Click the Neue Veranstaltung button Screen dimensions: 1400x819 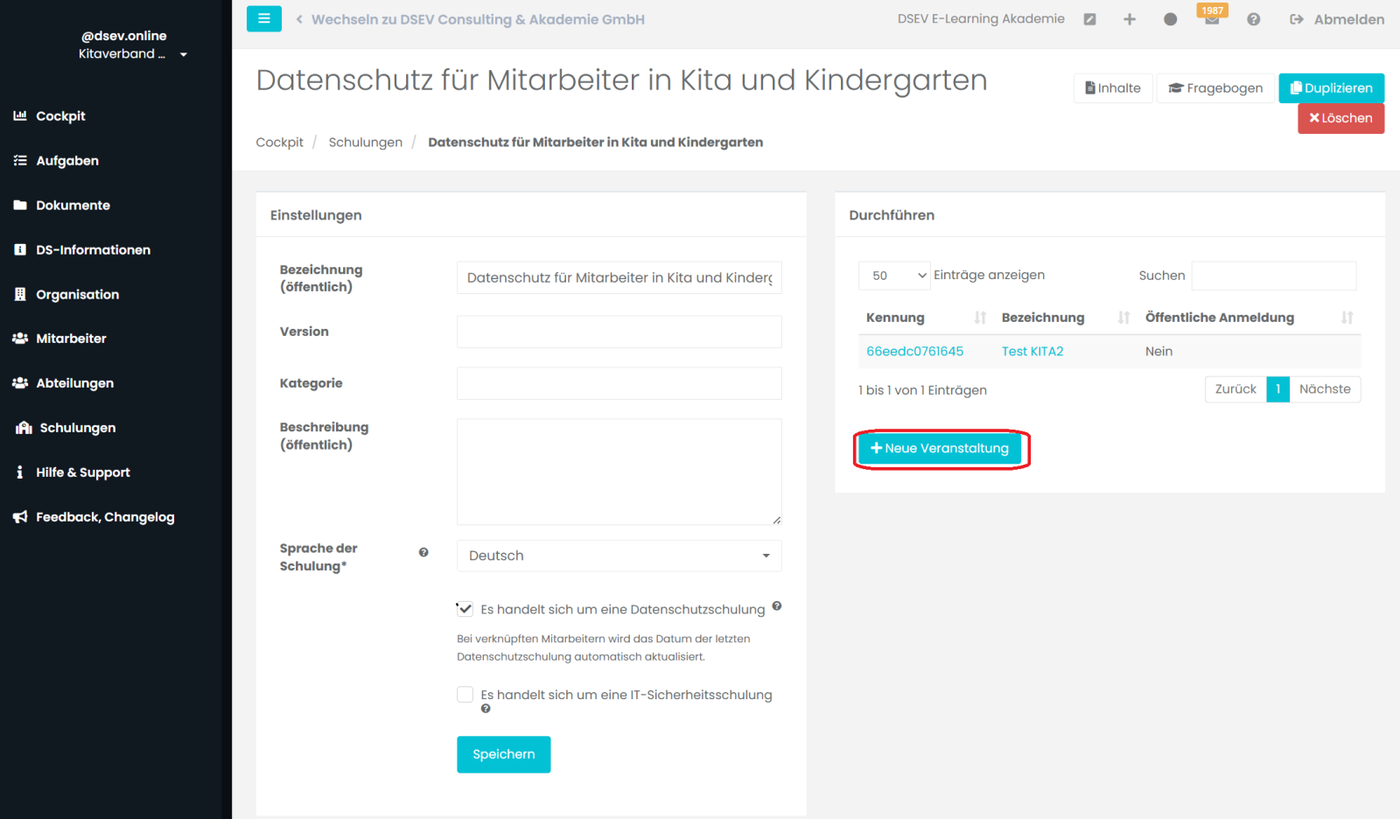tap(940, 449)
